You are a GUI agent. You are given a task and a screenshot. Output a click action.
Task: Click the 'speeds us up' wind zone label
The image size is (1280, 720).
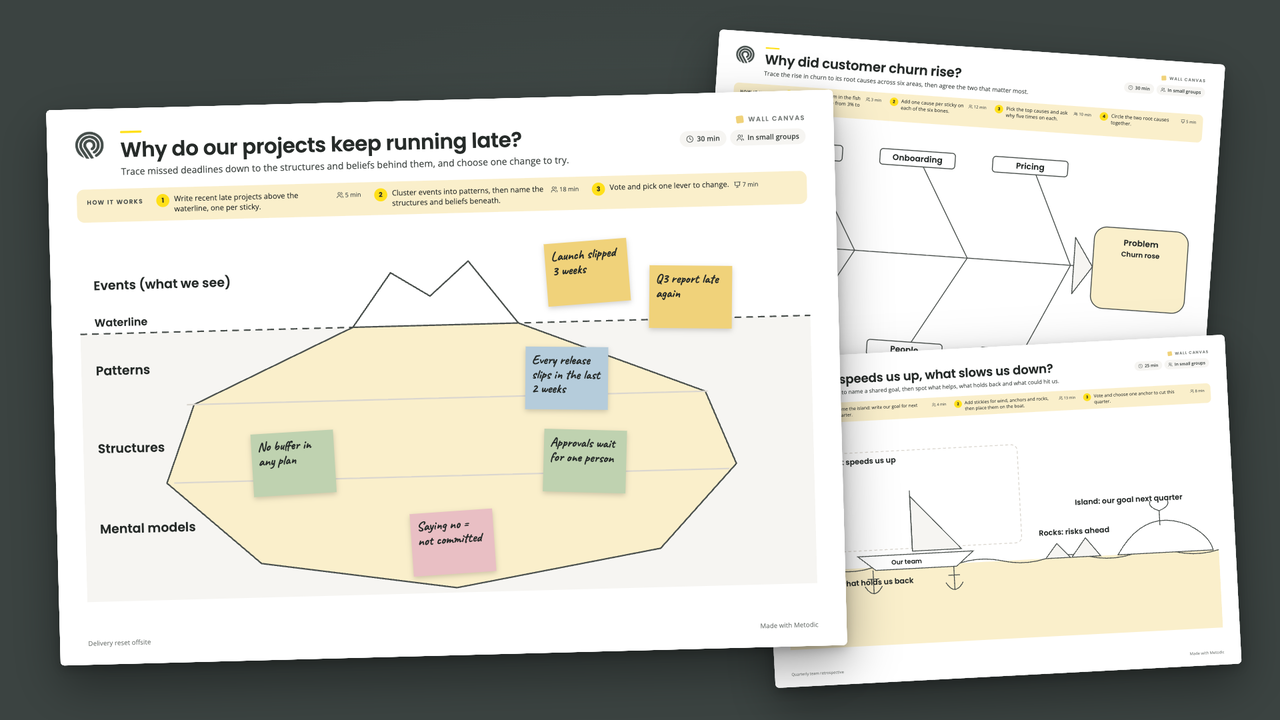coord(869,461)
